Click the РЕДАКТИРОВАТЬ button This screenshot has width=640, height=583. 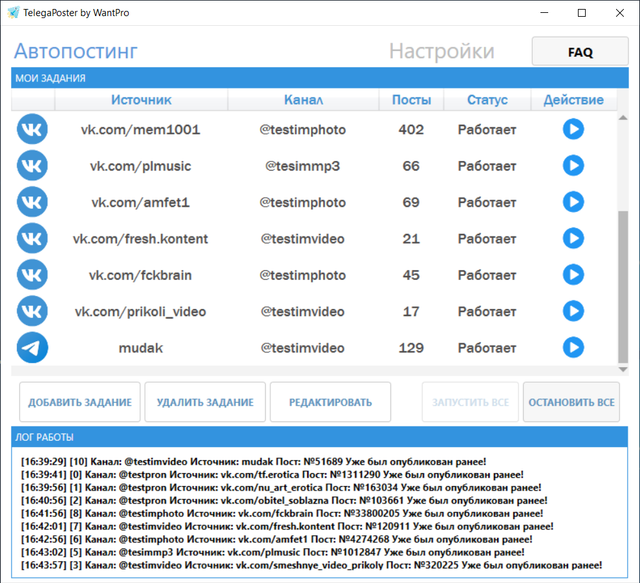tap(331, 402)
